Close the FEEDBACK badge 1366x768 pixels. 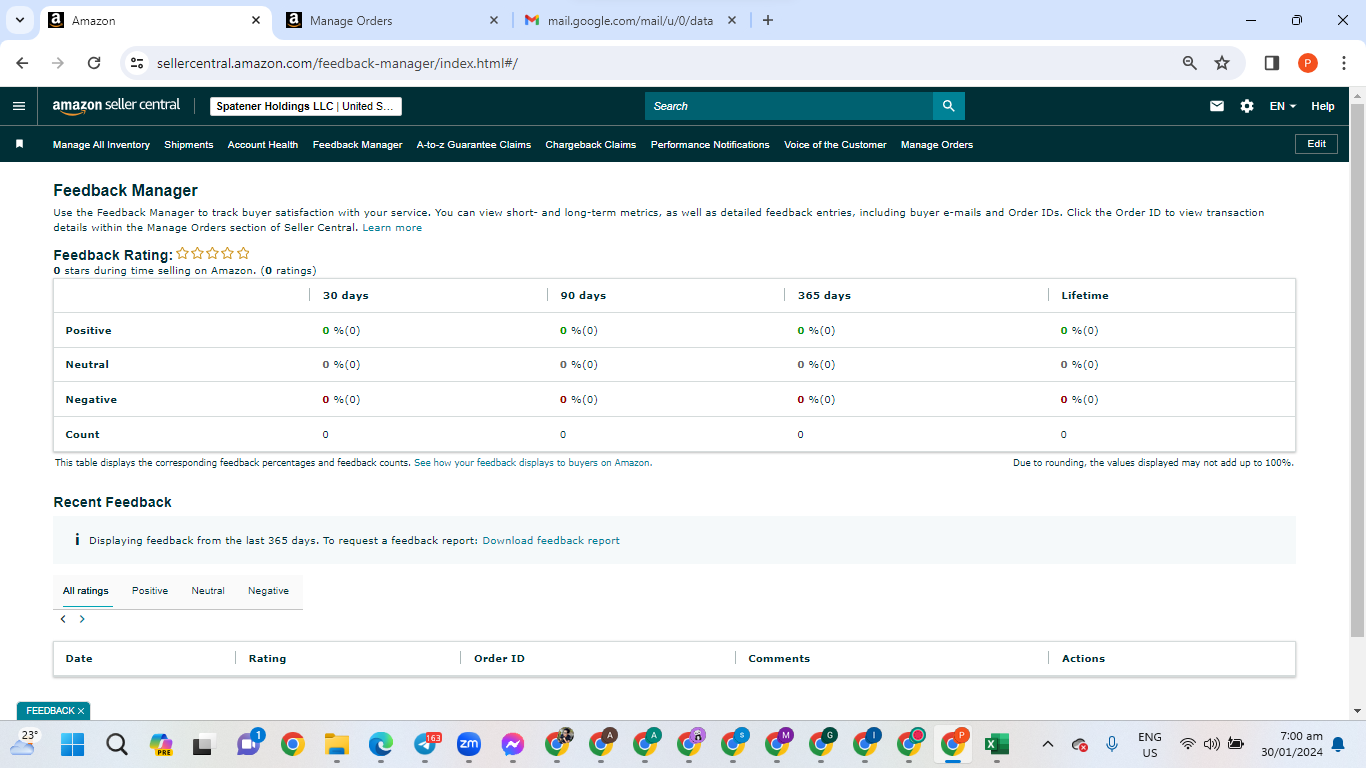click(x=81, y=711)
